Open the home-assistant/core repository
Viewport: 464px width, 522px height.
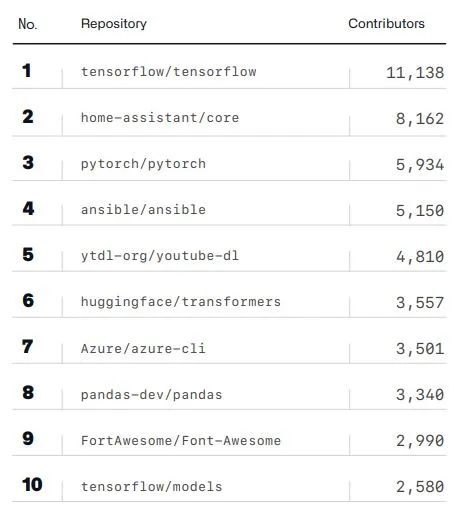[160, 118]
